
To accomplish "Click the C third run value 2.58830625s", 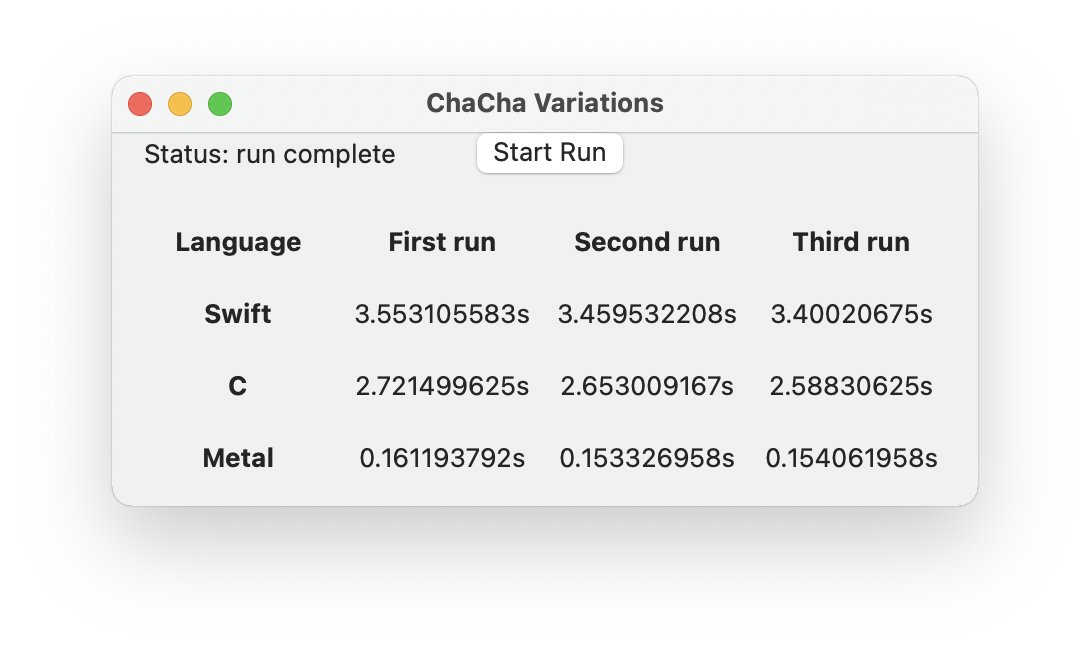I will pos(851,386).
